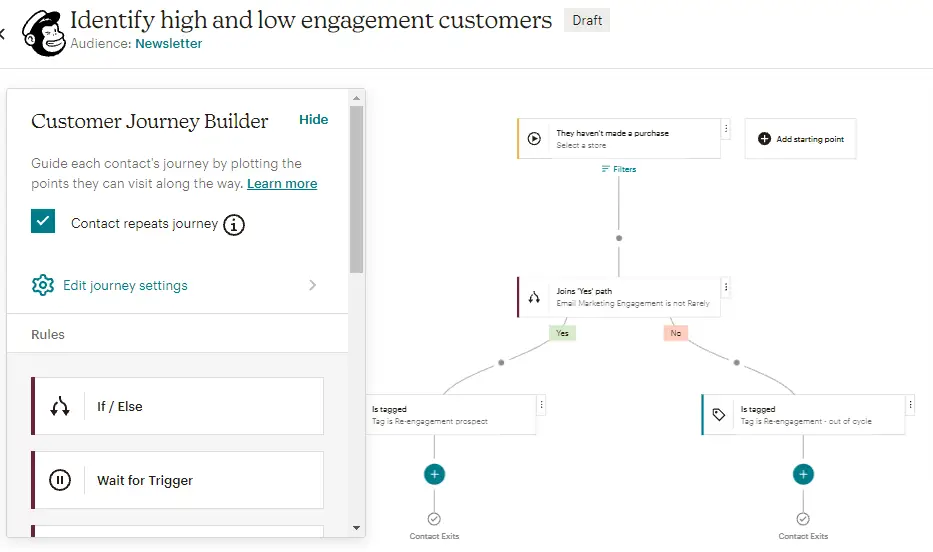This screenshot has width=933, height=552.
Task: Hide the Customer Journey Builder panel
Action: (314, 120)
